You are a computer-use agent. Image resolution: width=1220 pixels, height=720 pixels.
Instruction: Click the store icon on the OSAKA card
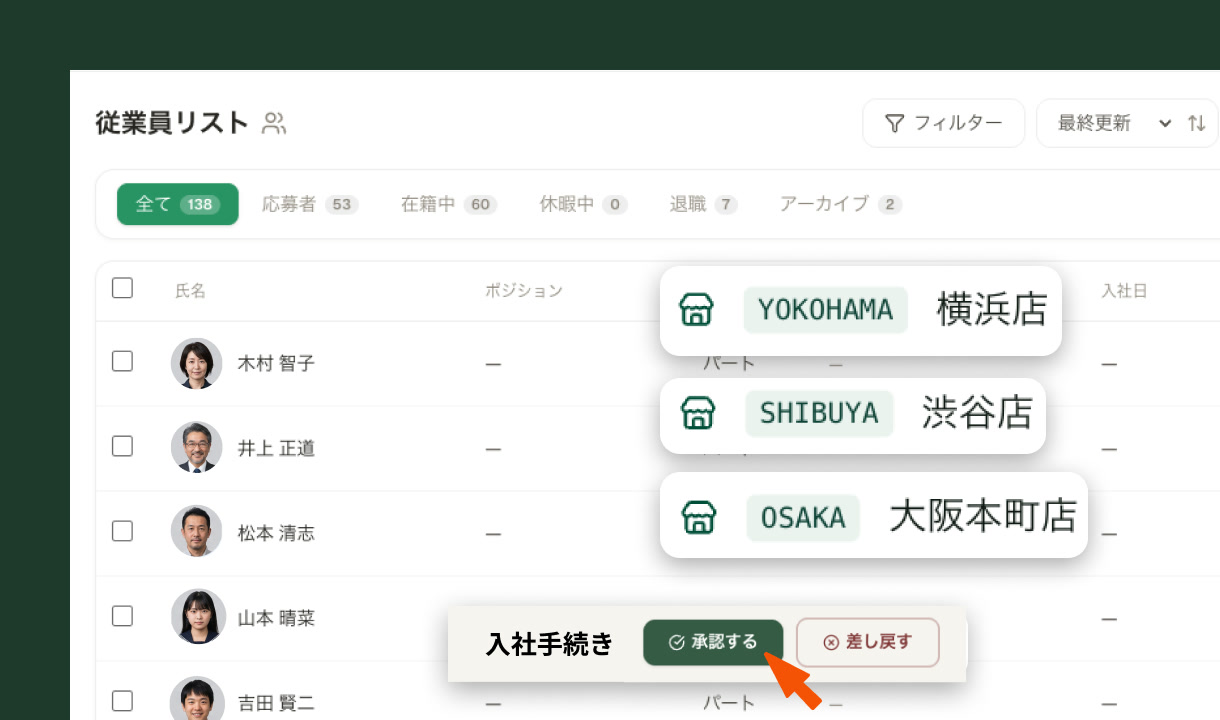coord(699,517)
